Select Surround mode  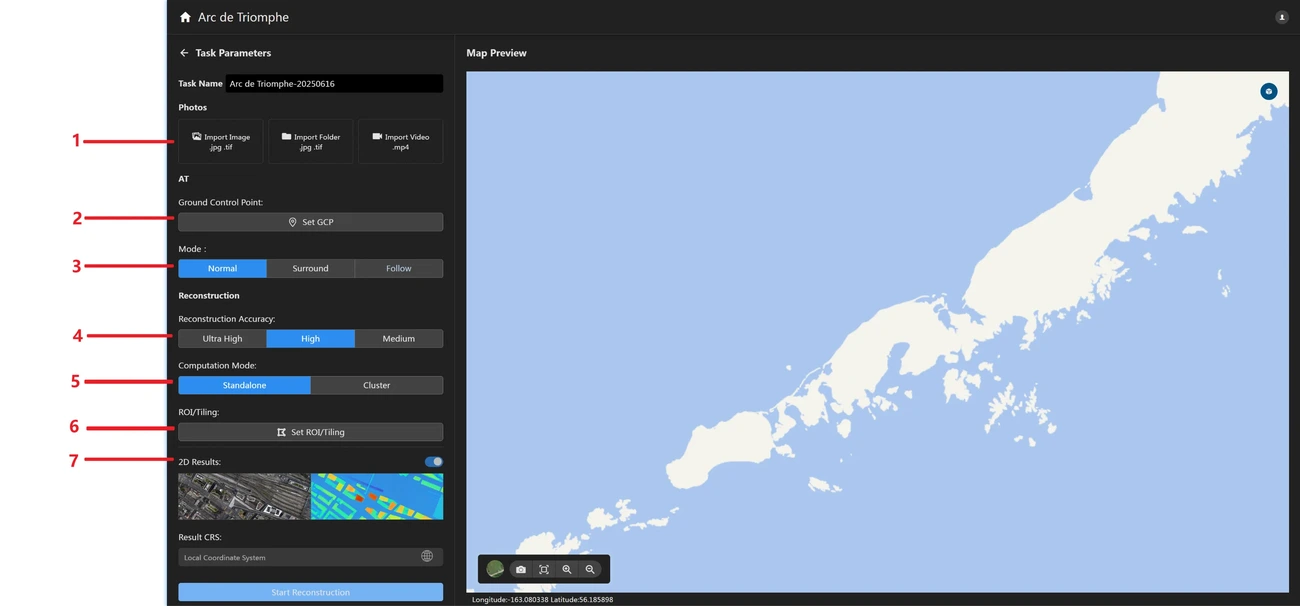pyautogui.click(x=310, y=268)
